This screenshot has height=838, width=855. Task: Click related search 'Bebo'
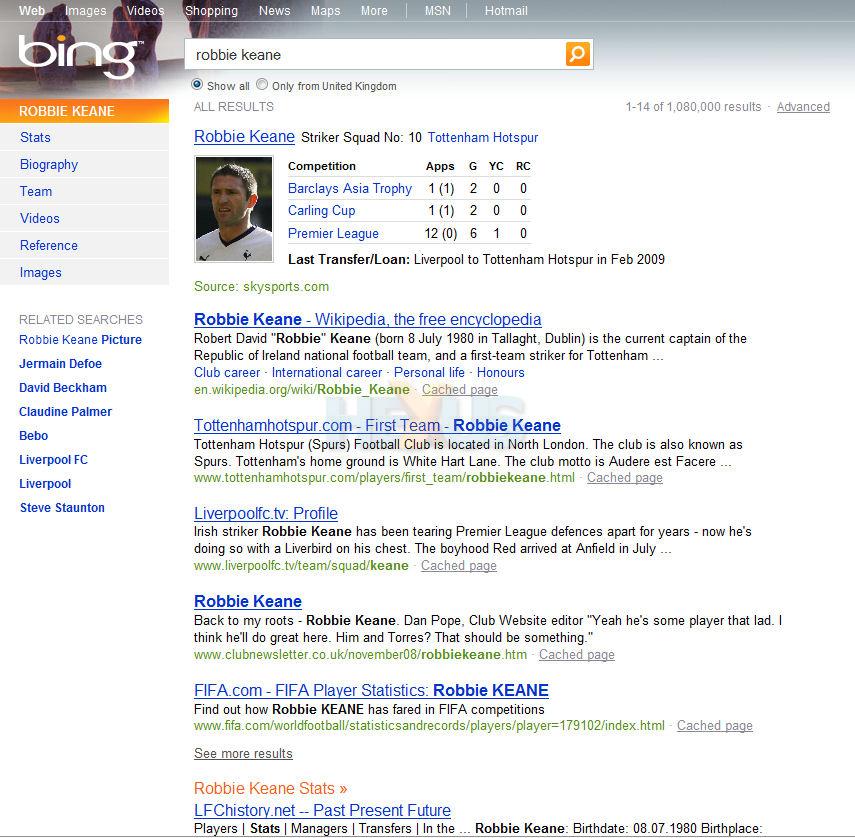coord(33,436)
